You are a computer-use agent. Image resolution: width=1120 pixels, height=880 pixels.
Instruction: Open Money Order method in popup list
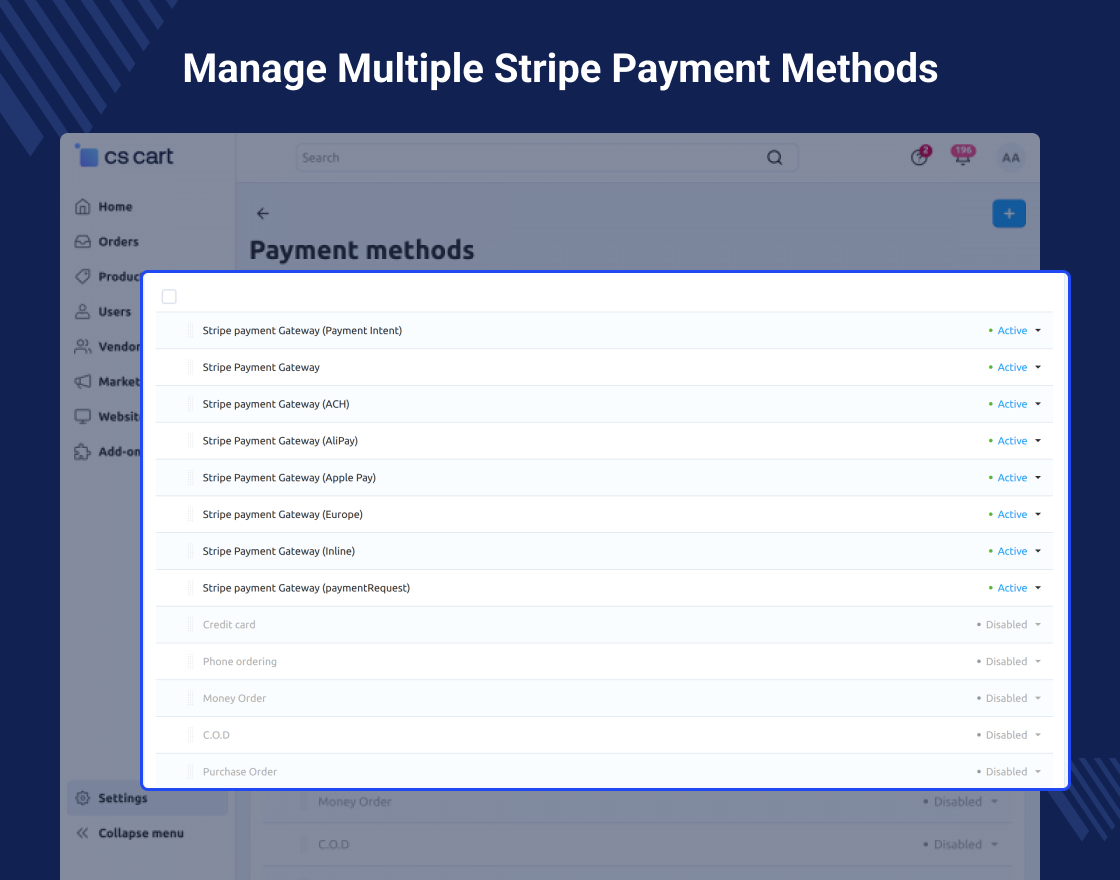point(234,698)
